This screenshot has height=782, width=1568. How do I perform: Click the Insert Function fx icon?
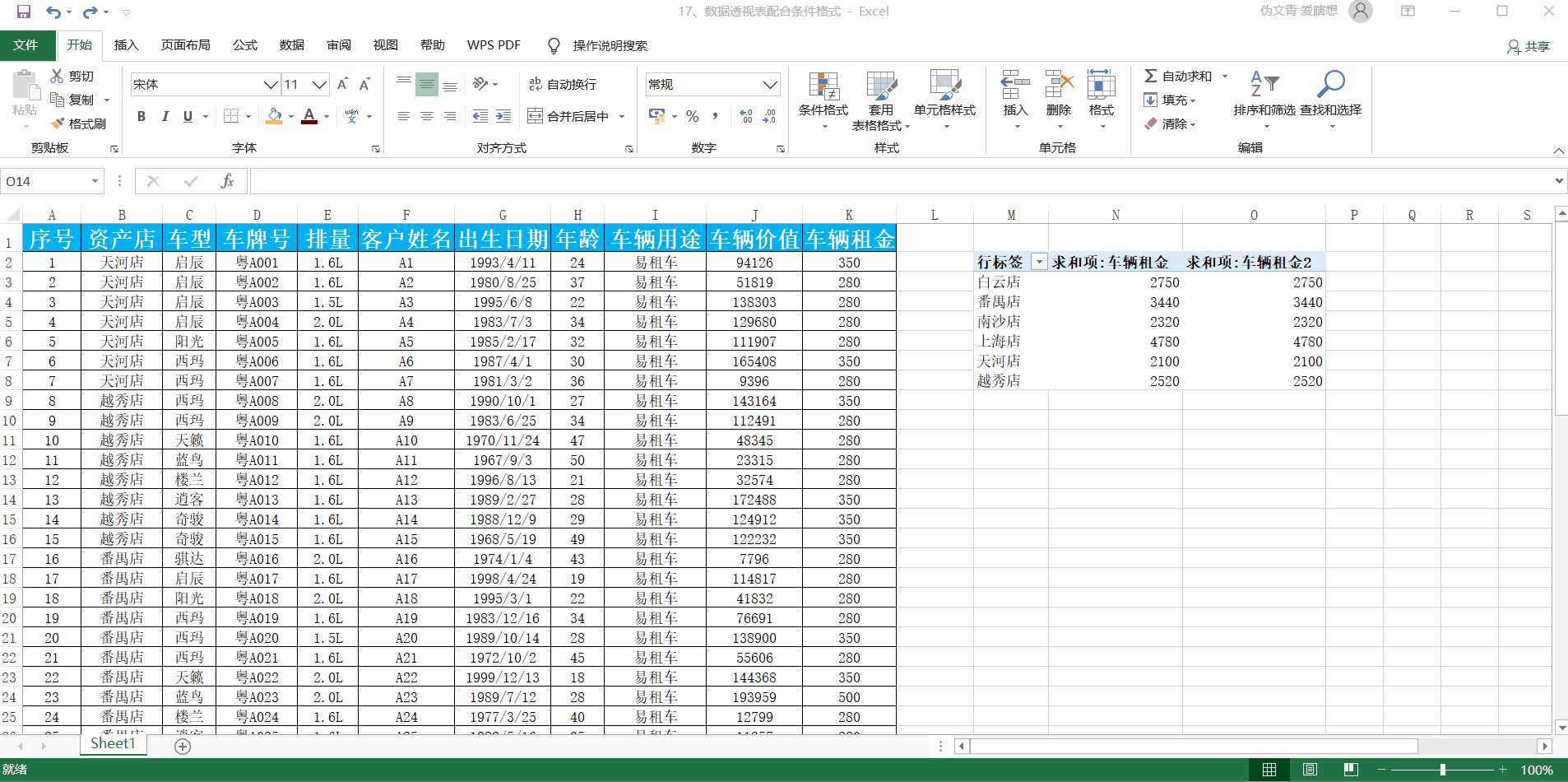pyautogui.click(x=228, y=181)
